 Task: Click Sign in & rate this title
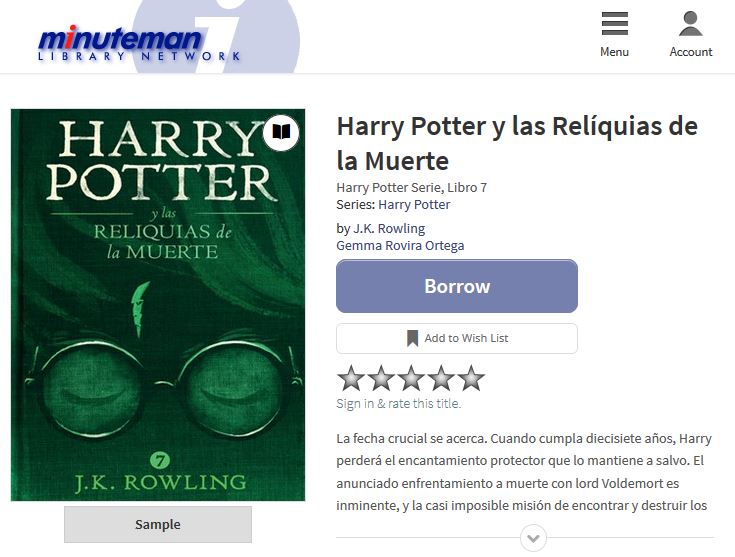(x=398, y=404)
